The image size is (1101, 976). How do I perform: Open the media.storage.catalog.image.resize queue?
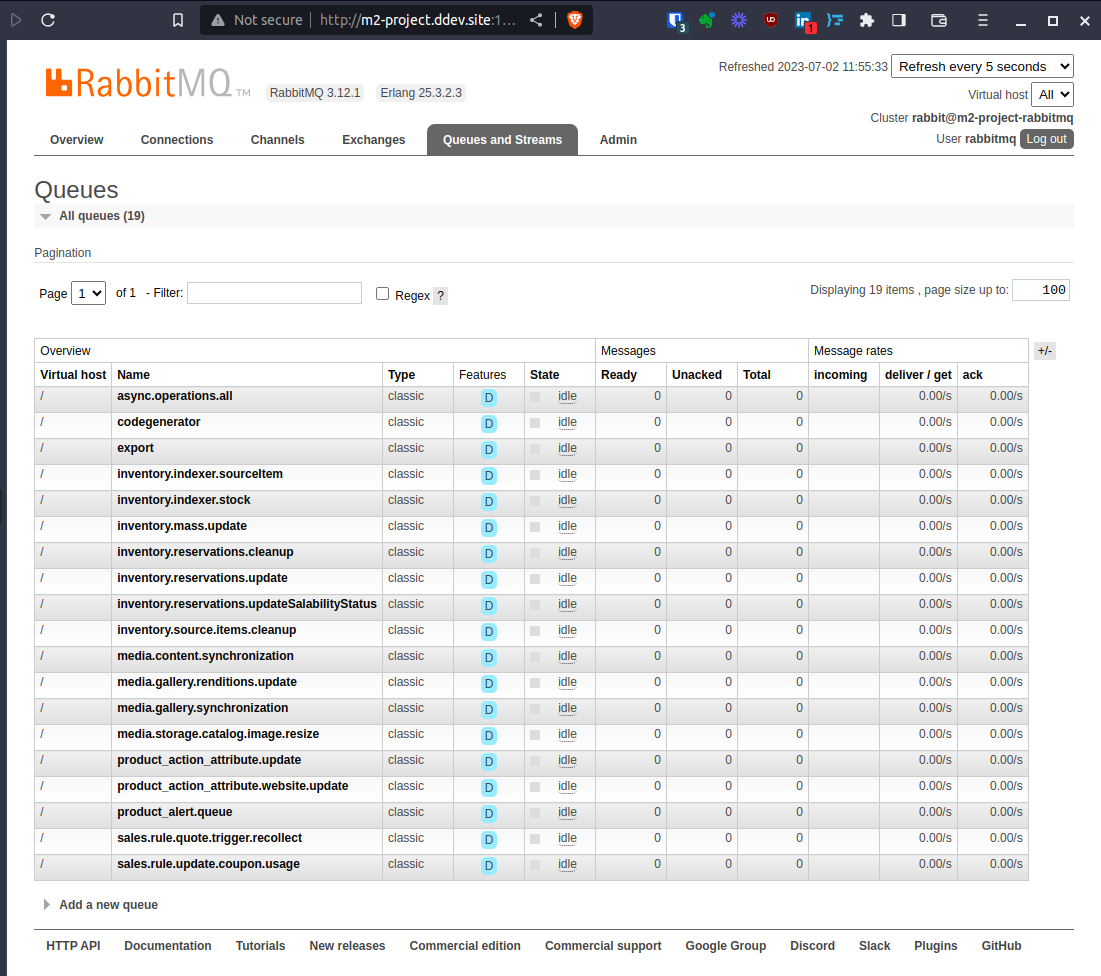point(218,734)
